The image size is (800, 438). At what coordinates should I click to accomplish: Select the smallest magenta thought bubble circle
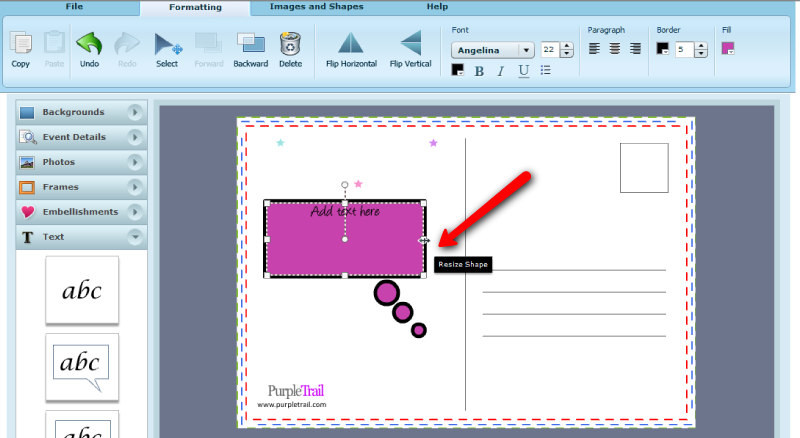[x=419, y=330]
